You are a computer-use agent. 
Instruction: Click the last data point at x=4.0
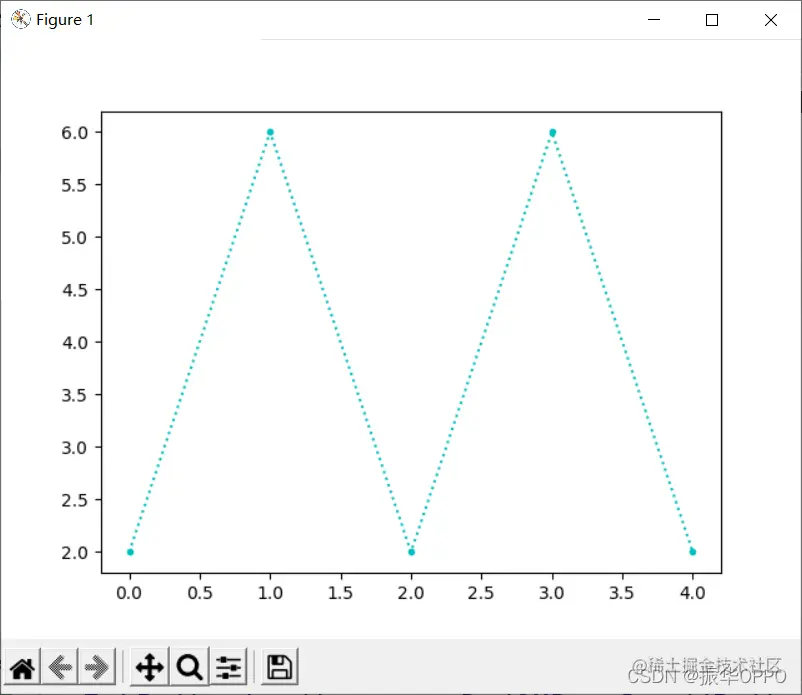pyautogui.click(x=693, y=551)
